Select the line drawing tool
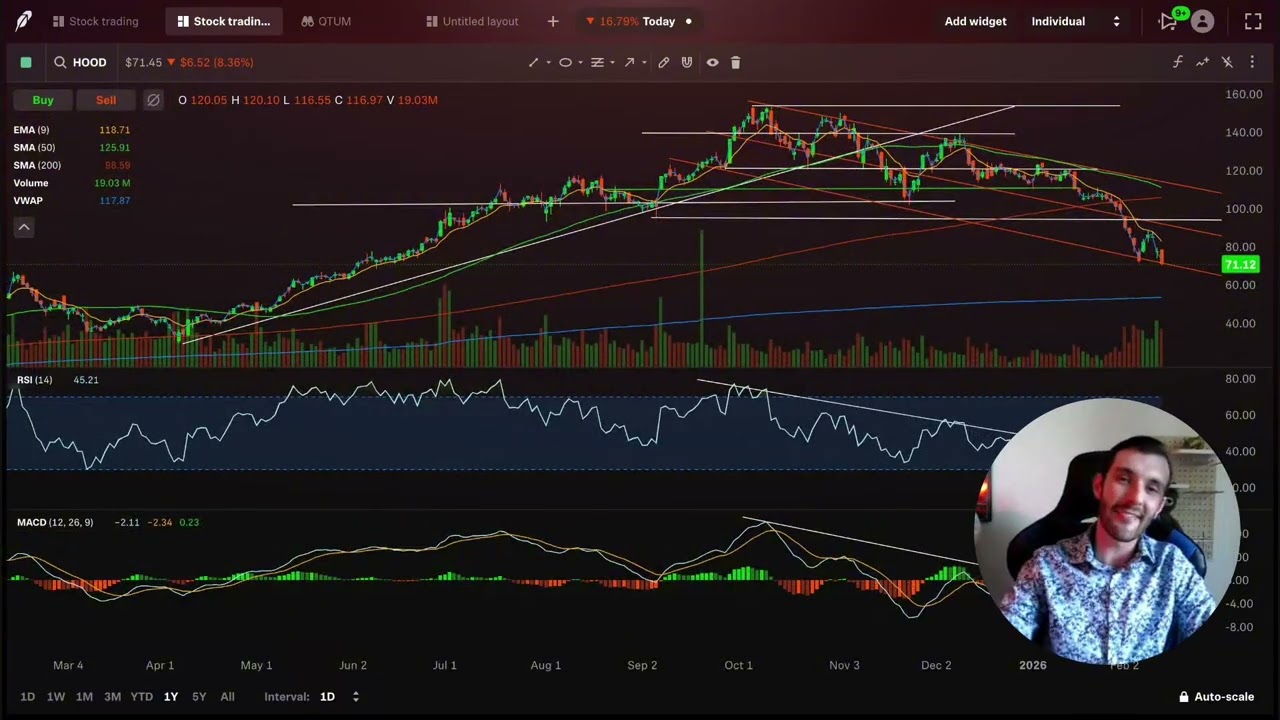 (533, 62)
